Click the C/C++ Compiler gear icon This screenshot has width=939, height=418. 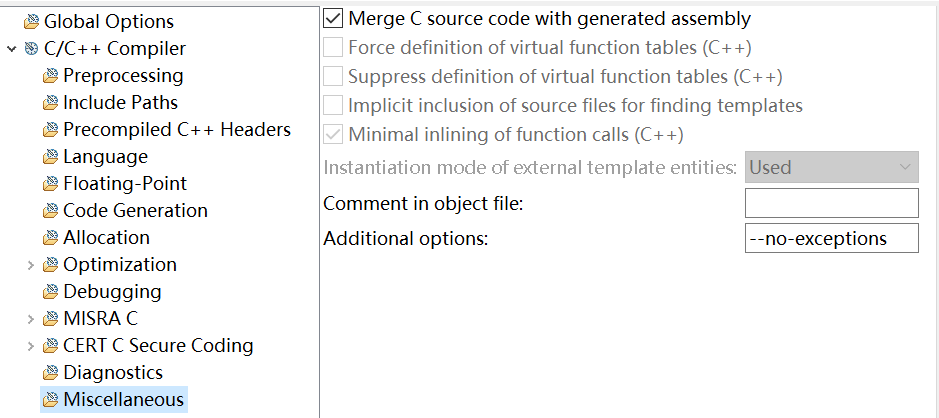click(x=31, y=49)
